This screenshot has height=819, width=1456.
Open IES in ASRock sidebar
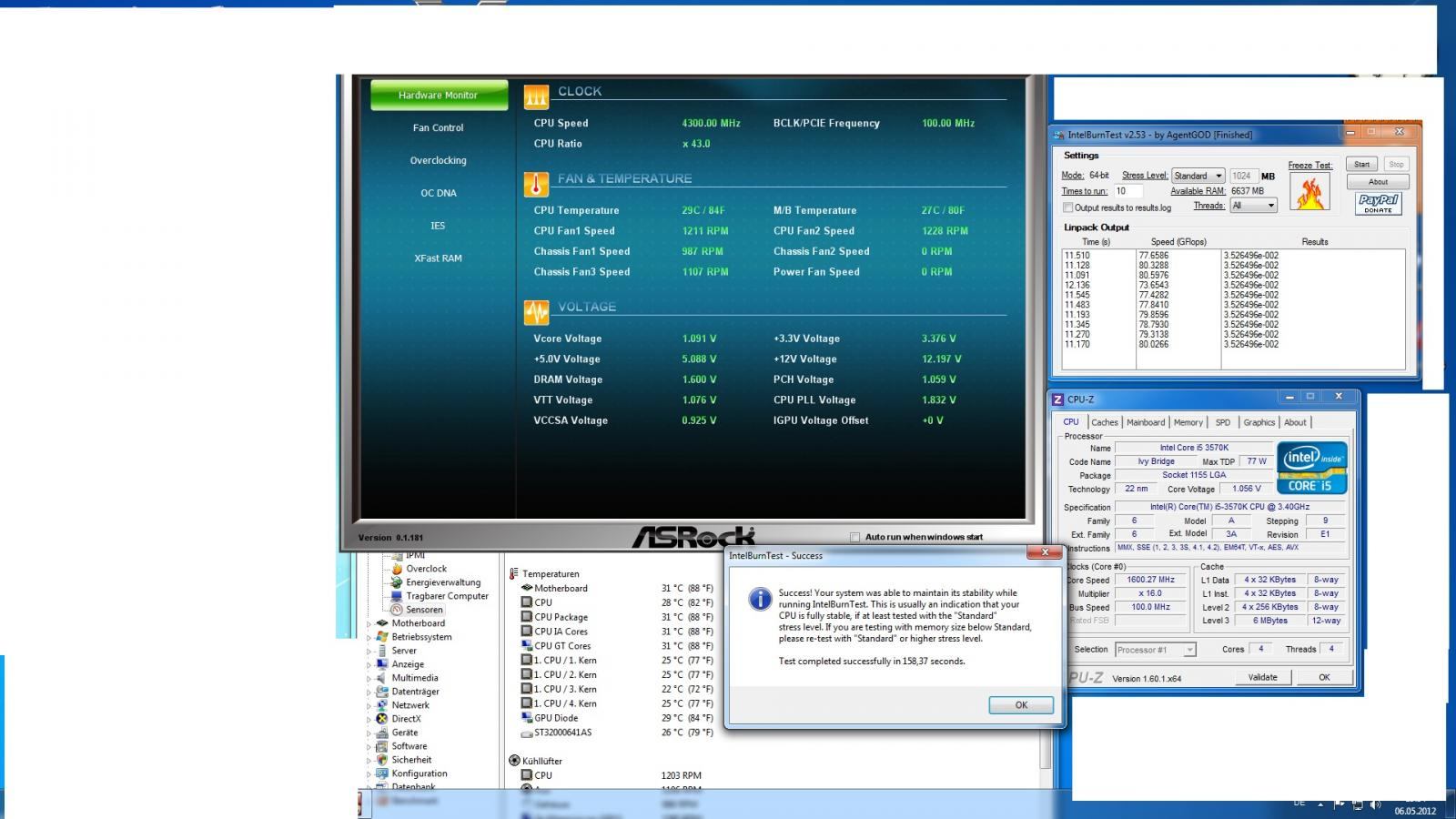(439, 226)
